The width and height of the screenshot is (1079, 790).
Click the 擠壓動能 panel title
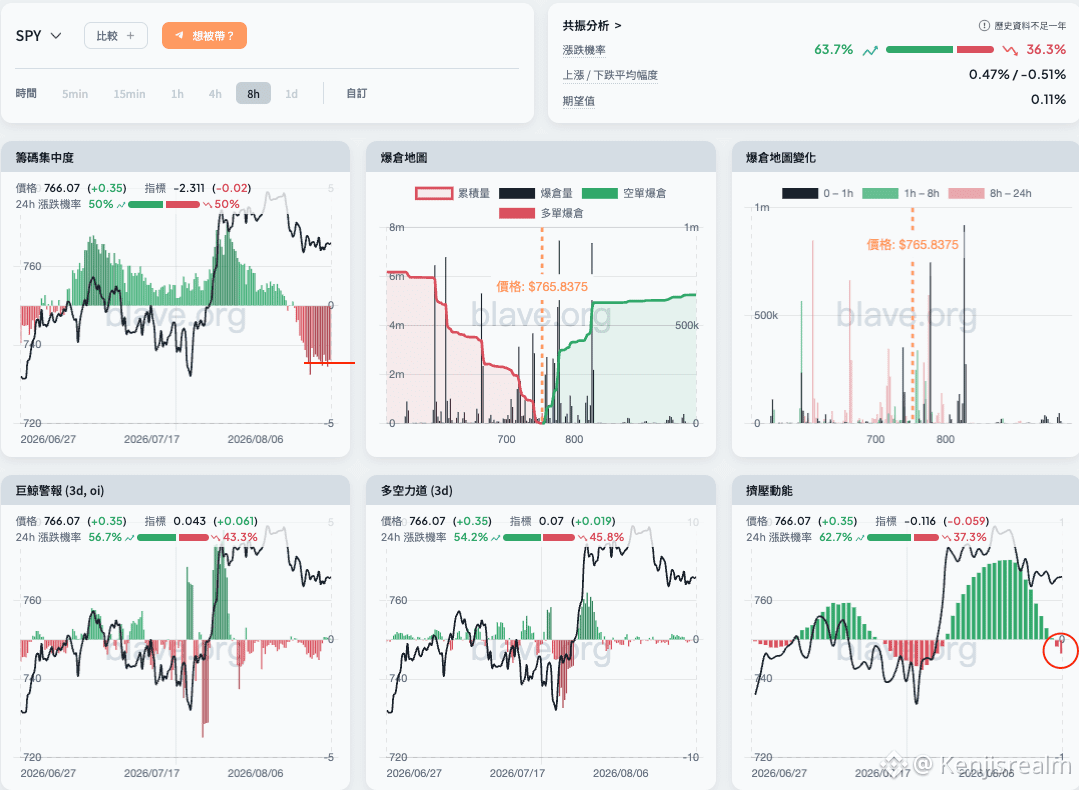pyautogui.click(x=769, y=491)
